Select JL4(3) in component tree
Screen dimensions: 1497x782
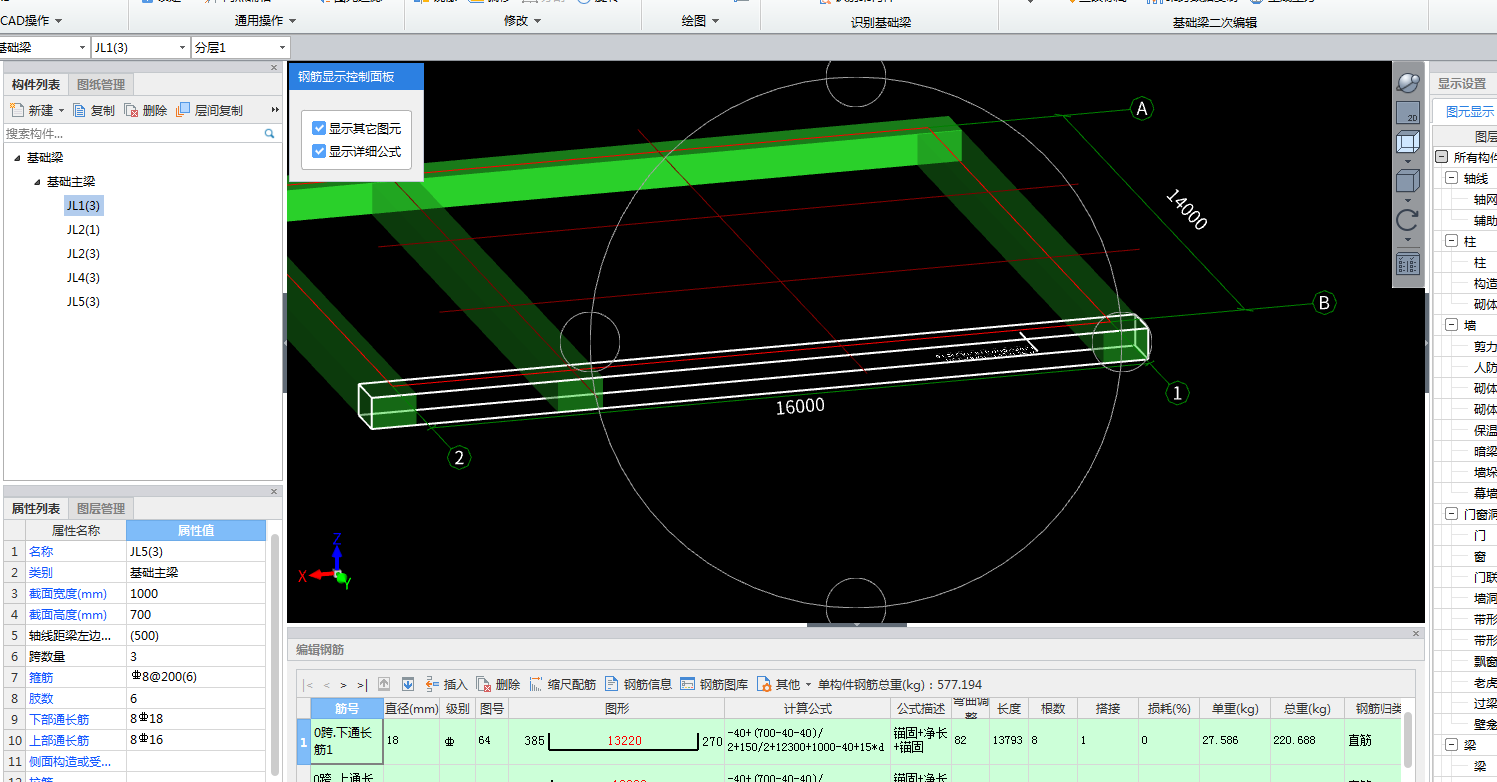[x=83, y=277]
